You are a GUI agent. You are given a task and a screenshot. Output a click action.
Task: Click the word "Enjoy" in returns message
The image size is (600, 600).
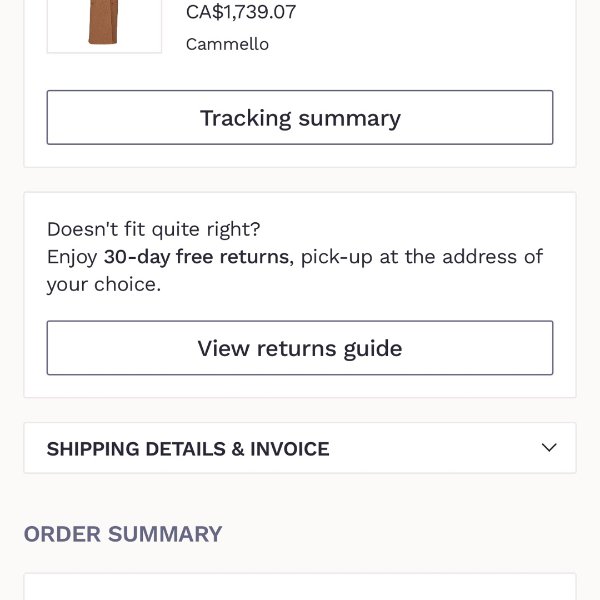(x=72, y=257)
